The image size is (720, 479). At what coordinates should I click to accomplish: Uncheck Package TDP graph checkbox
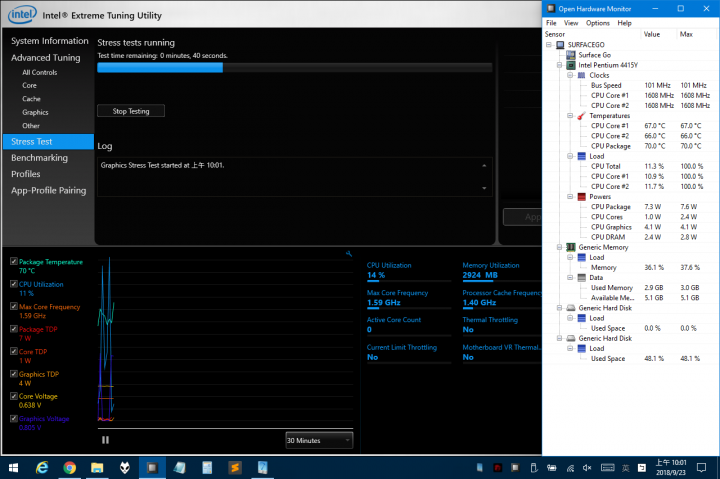tap(14, 329)
